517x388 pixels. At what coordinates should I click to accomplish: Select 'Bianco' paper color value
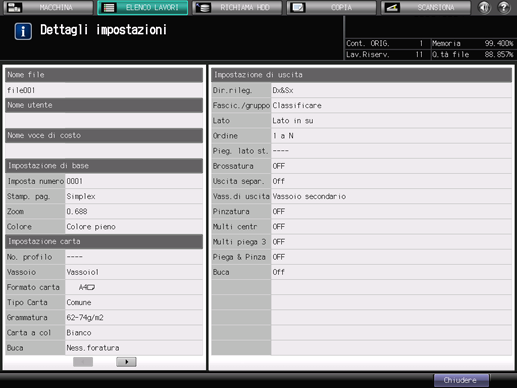click(79, 333)
